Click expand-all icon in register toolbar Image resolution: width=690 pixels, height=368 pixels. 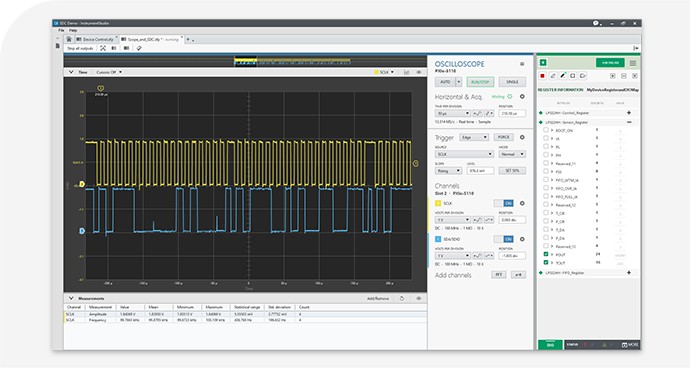click(x=613, y=76)
